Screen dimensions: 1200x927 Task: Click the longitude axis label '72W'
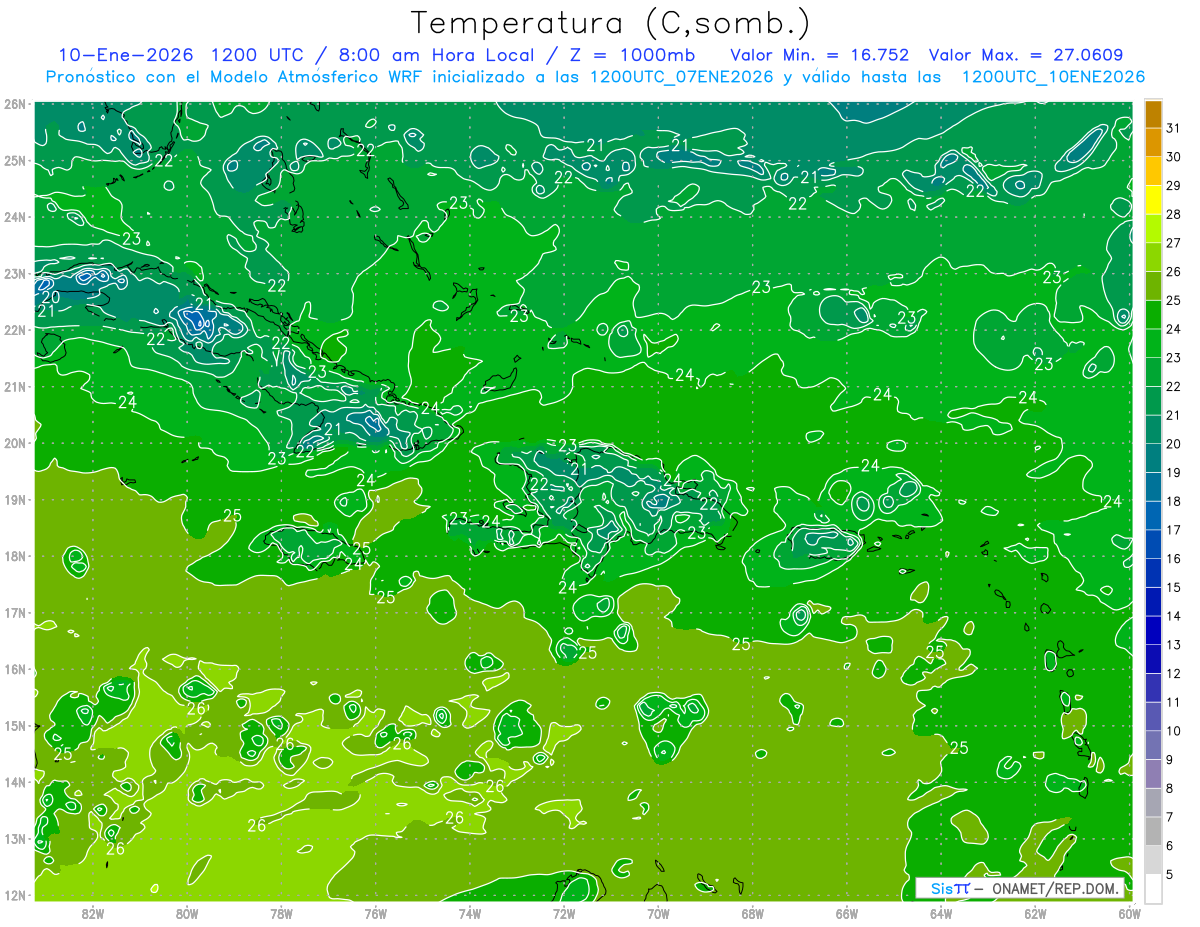564,913
